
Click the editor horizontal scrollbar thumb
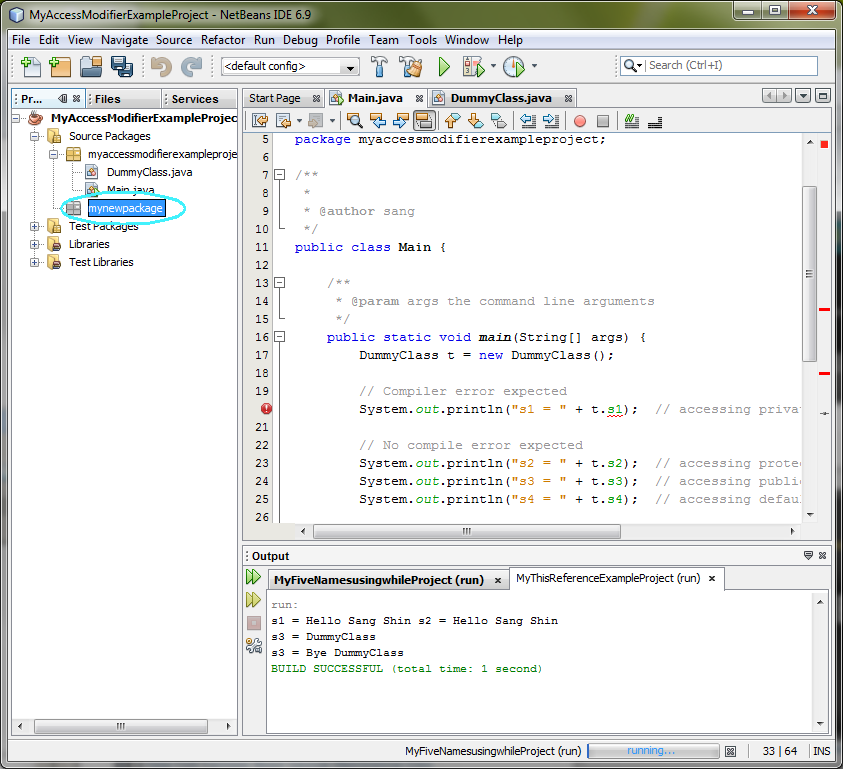coord(467,531)
